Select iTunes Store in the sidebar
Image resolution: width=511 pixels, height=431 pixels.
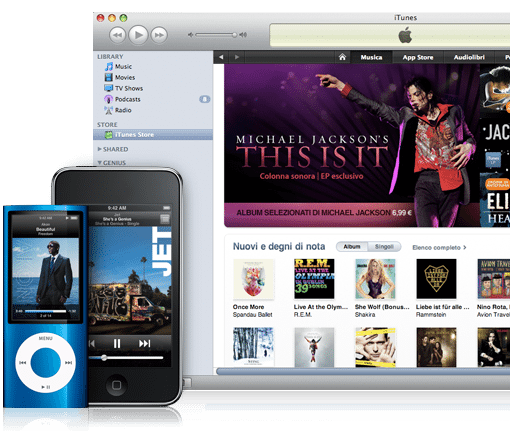pyautogui.click(x=153, y=135)
